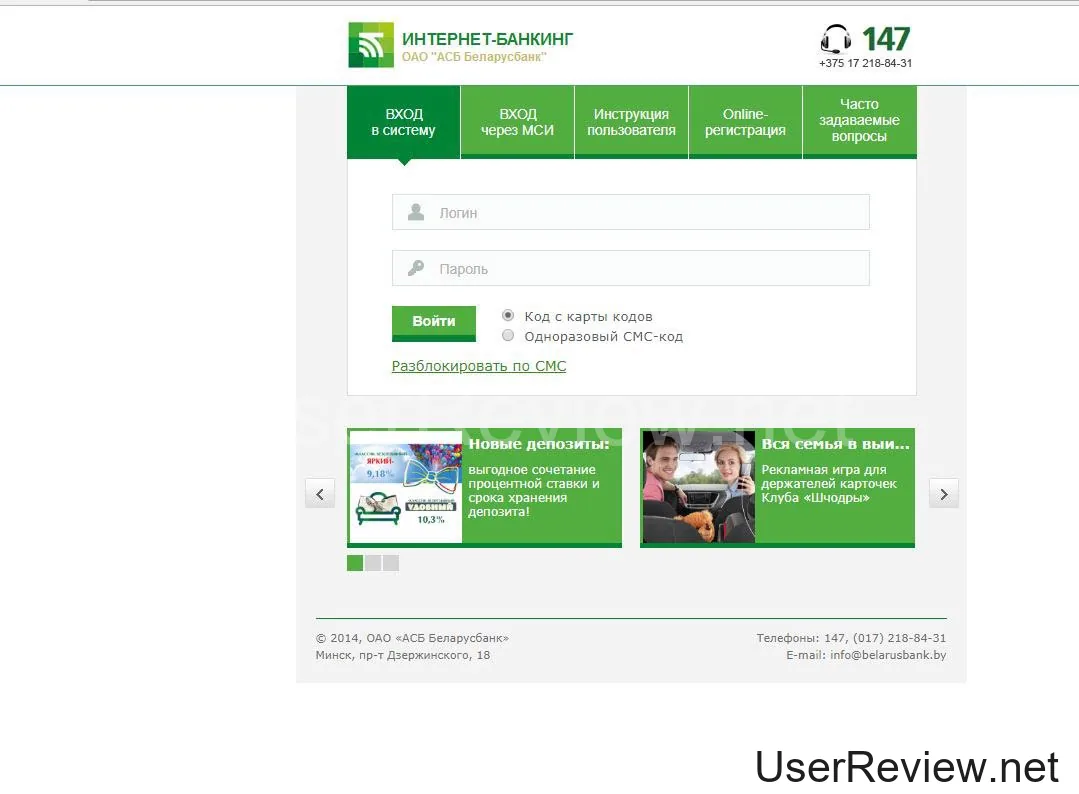Follow the 'Разблокировать по СМС' link

tap(479, 366)
